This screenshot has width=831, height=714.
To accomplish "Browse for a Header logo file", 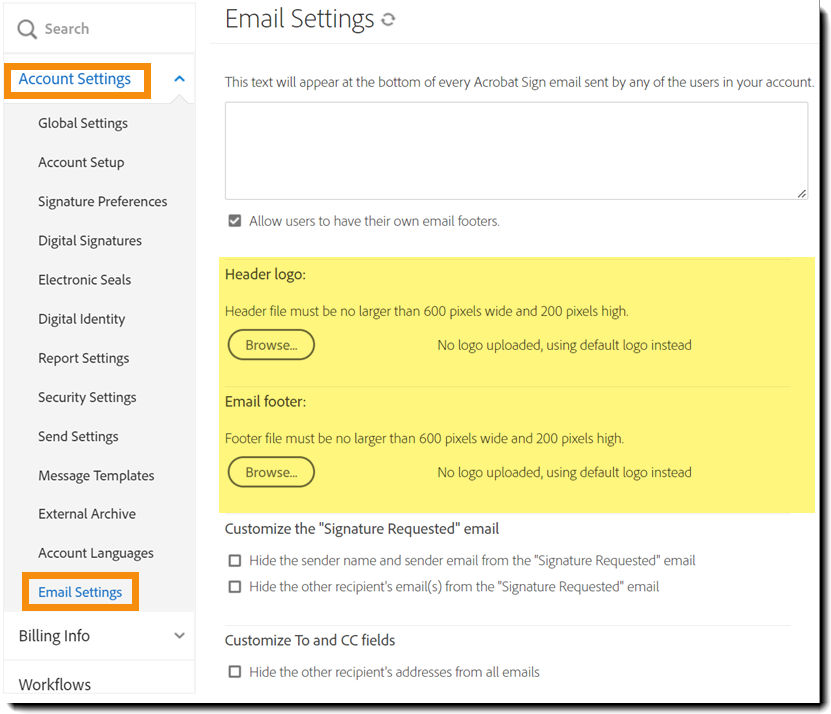I will coord(271,345).
